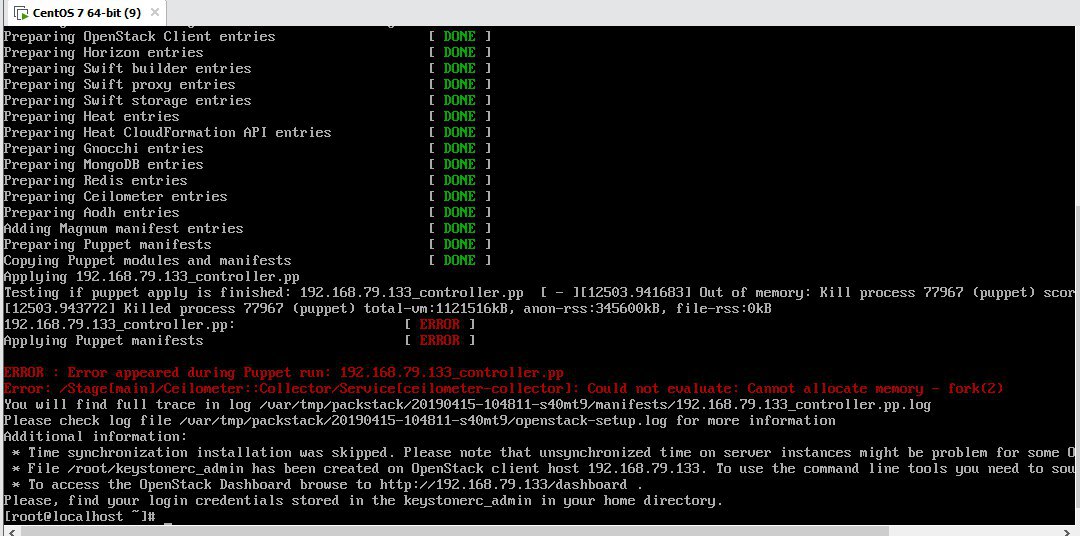Click the 'Adding Magnum manifest entries' line
The width and height of the screenshot is (1080, 536).
(x=247, y=228)
